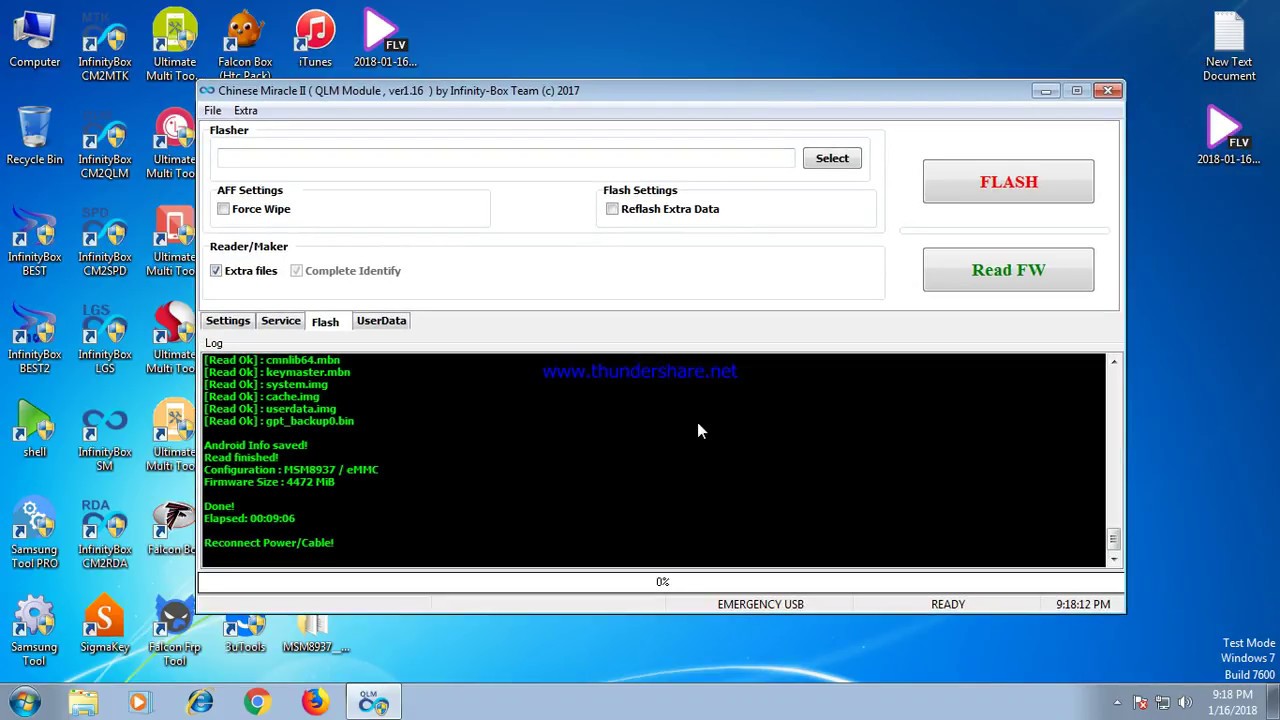1280x720 pixels.
Task: Launch Google Chrome from the taskbar
Action: point(257,702)
